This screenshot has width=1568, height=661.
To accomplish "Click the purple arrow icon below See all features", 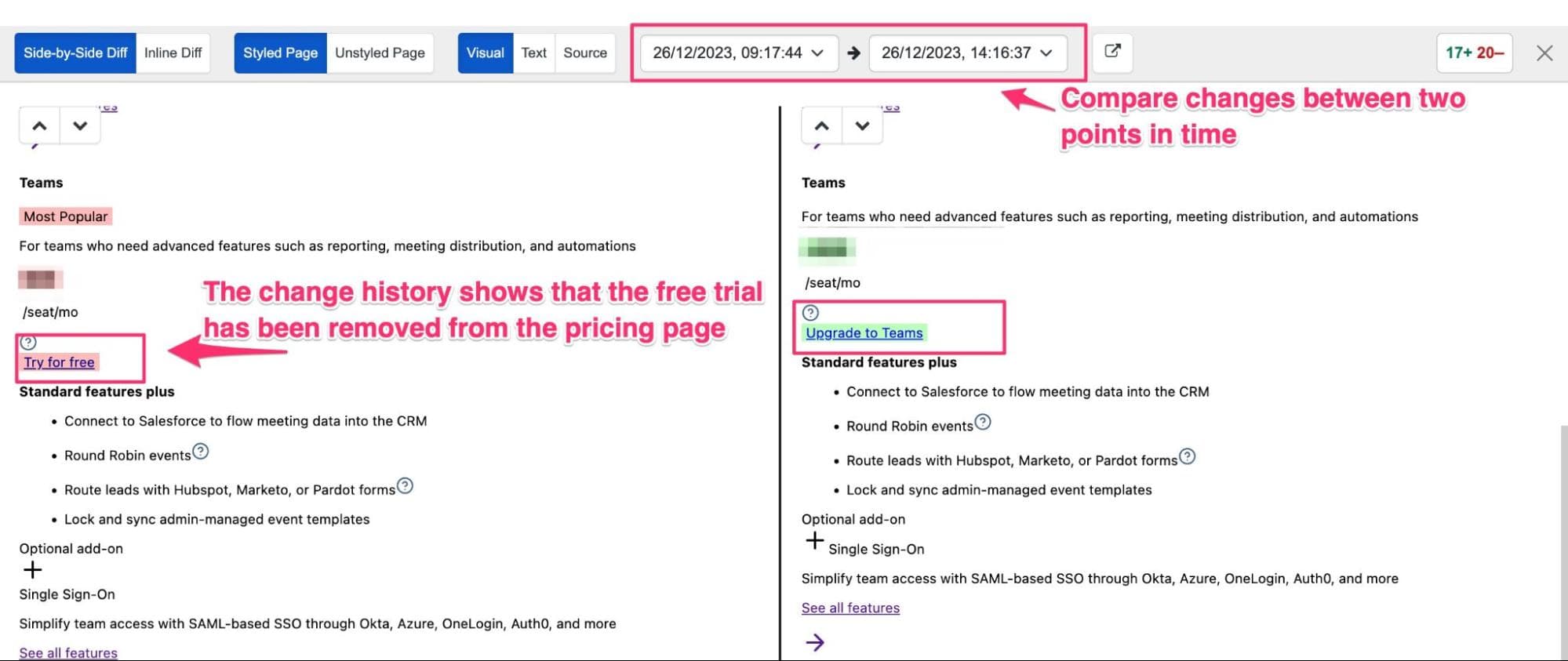I will click(815, 643).
